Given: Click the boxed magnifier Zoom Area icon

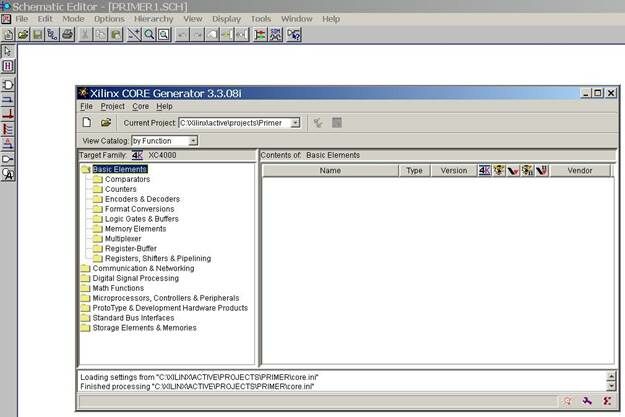Looking at the screenshot, I should coord(164,35).
